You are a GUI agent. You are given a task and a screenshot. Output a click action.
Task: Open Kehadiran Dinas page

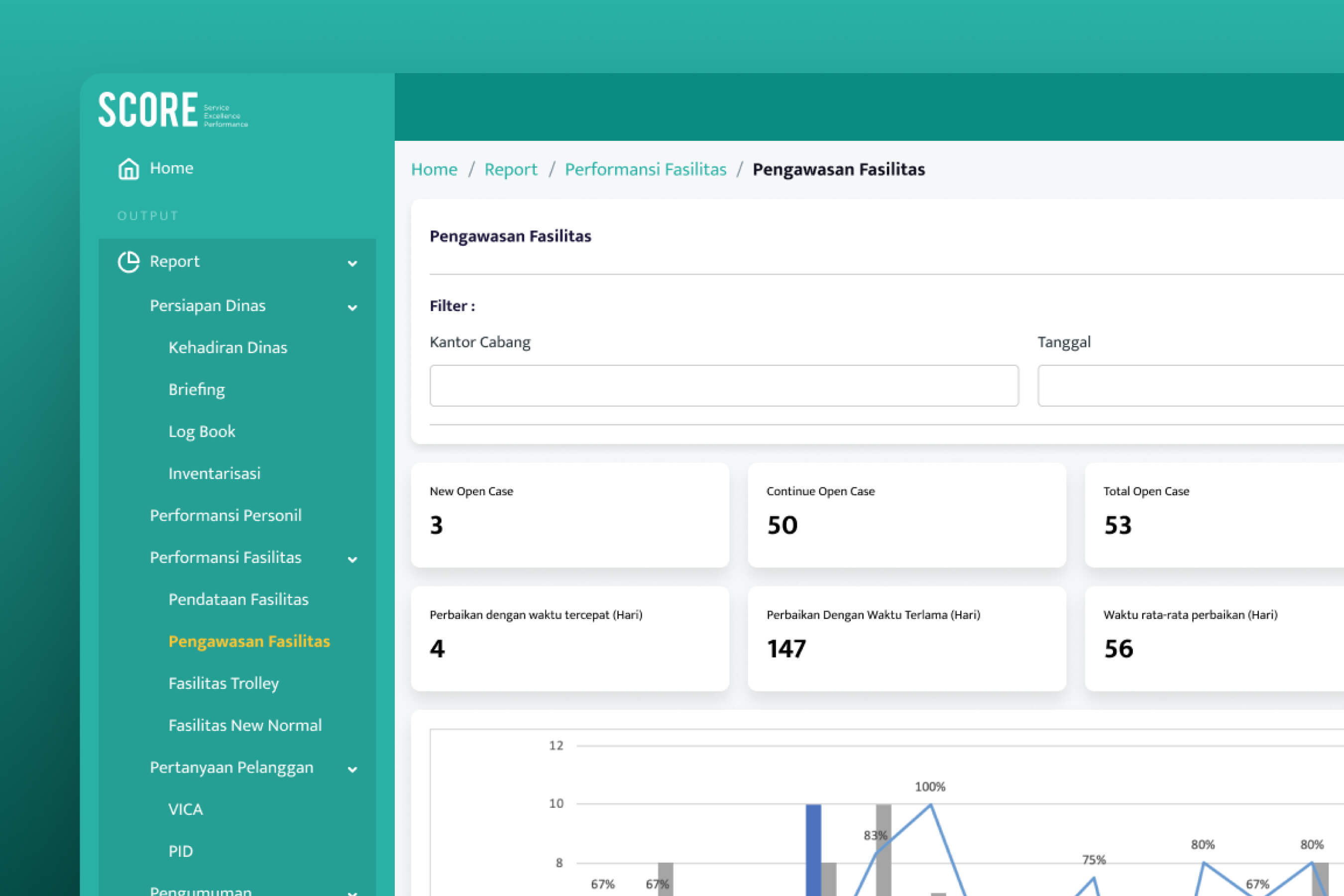pos(227,347)
